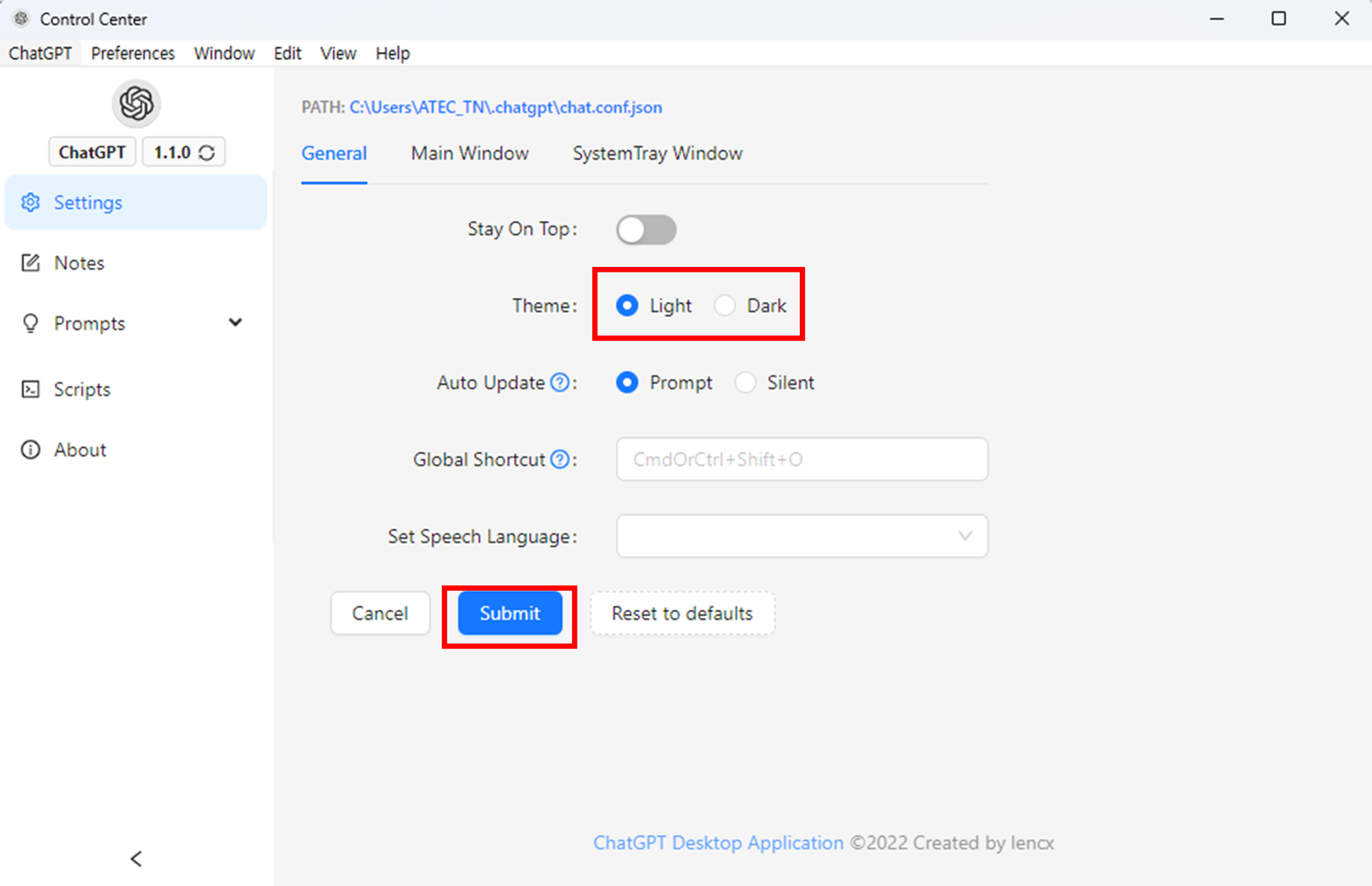
Task: Click Reset to defaults button
Action: pyautogui.click(x=683, y=613)
